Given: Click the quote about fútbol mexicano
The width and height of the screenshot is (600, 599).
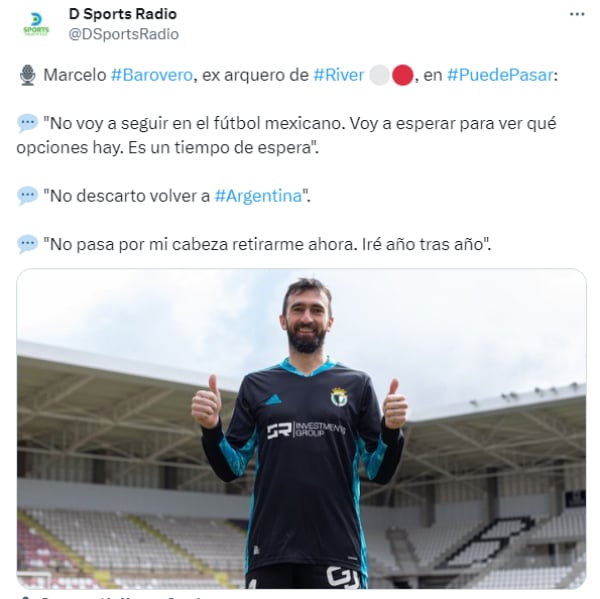Looking at the screenshot, I should pyautogui.click(x=286, y=135).
